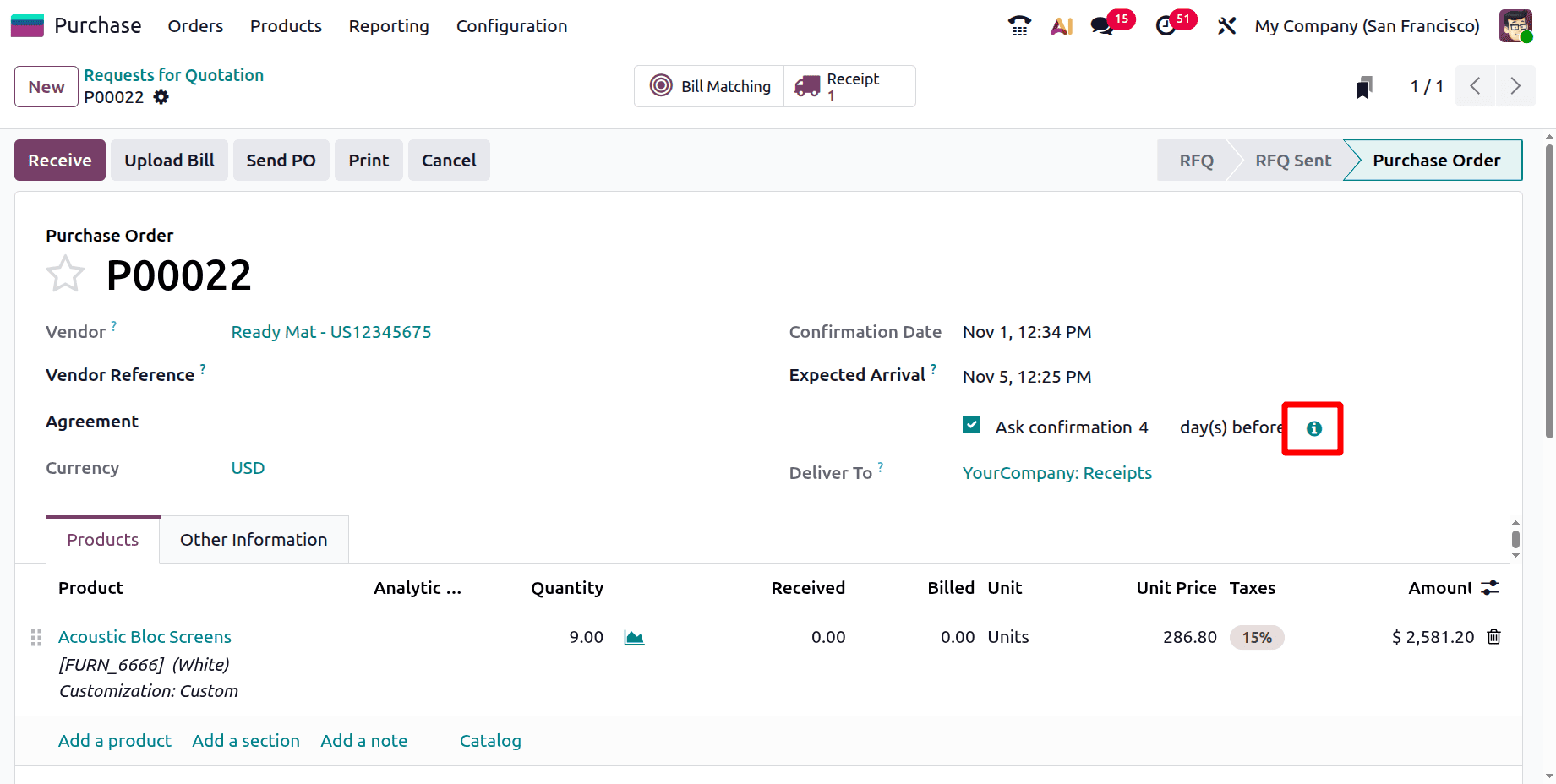Open the My Company (San Francisco) selector
The height and width of the screenshot is (784, 1556).
(1366, 25)
